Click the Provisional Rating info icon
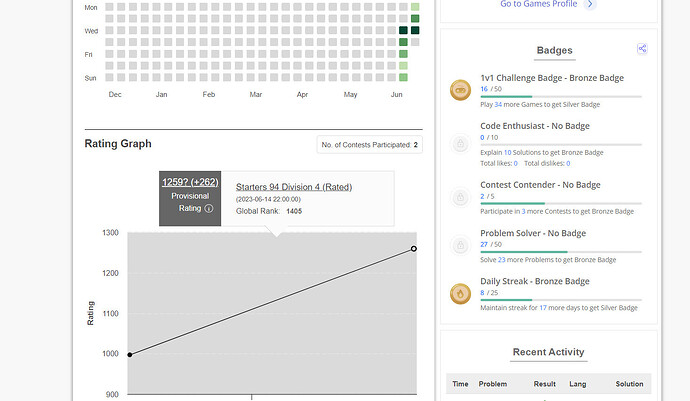Viewport: 690px width, 401px height. [x=209, y=208]
